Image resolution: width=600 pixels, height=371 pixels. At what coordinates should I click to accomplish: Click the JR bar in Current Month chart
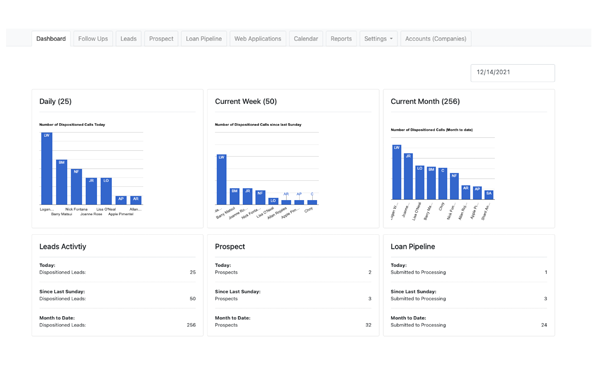coord(408,176)
